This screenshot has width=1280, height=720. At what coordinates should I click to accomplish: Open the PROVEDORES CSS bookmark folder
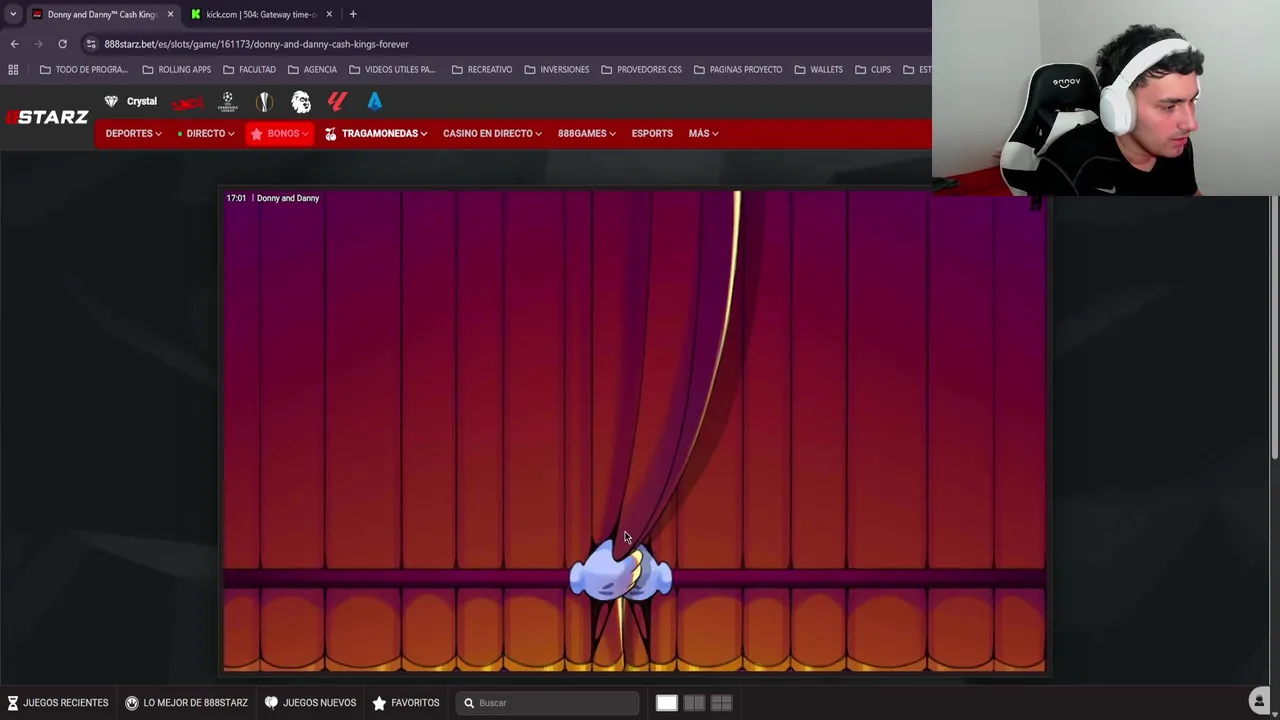click(641, 69)
